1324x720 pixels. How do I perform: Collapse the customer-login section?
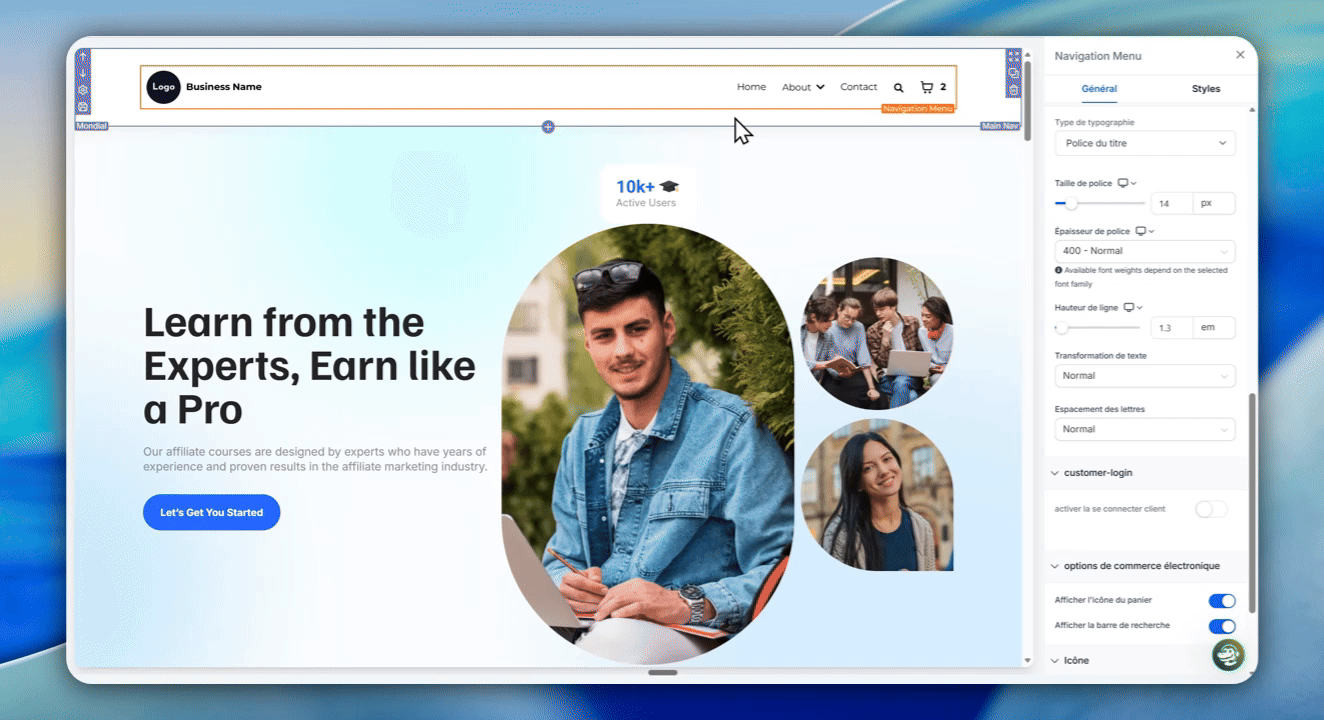tap(1054, 473)
